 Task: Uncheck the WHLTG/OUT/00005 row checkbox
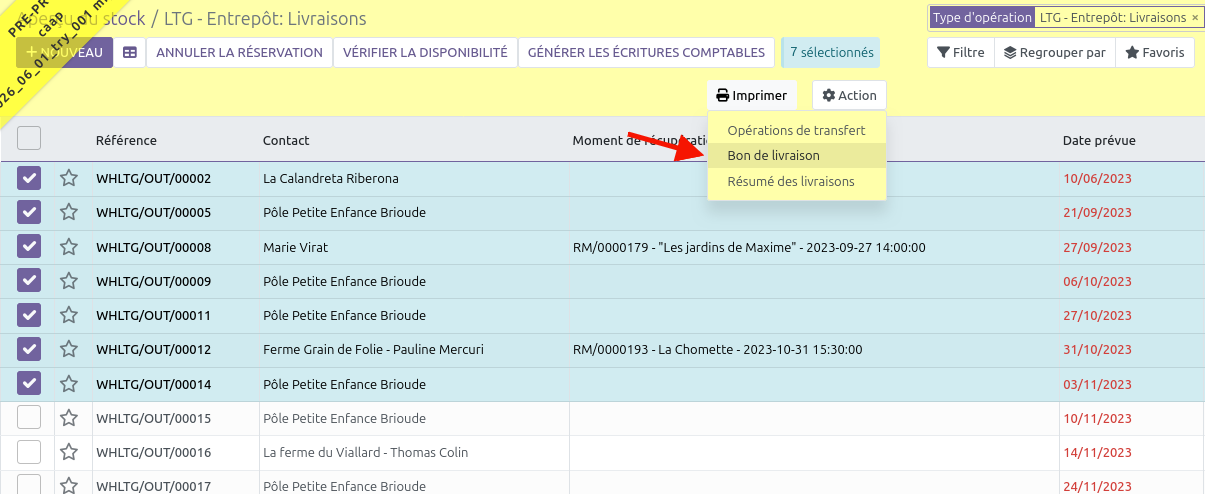(x=29, y=212)
